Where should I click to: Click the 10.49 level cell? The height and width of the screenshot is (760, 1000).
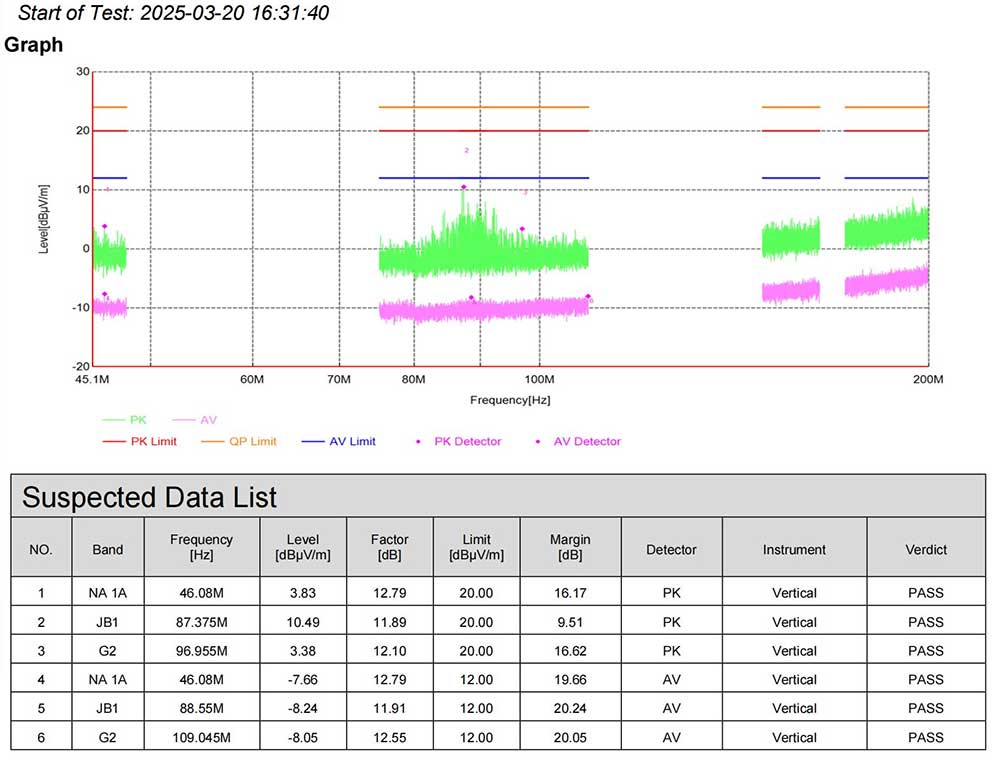click(303, 622)
